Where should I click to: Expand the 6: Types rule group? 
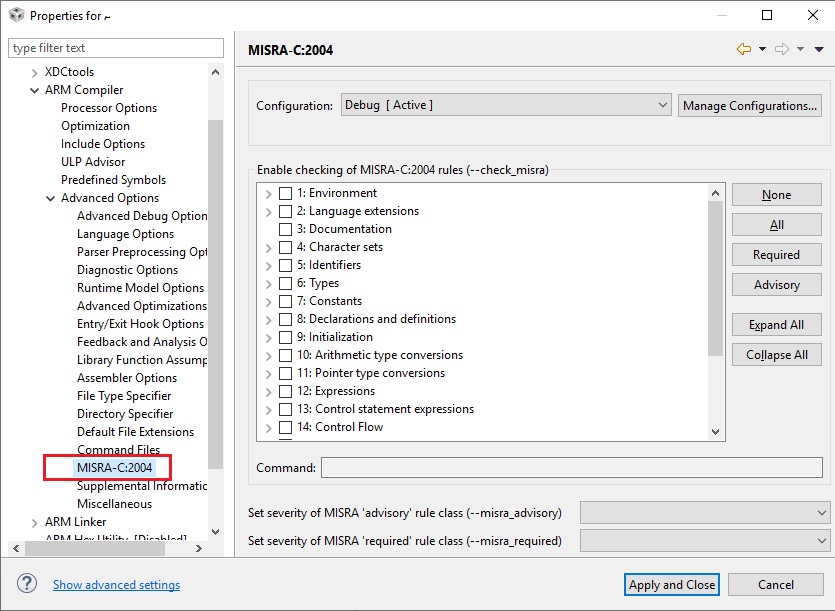click(x=268, y=284)
